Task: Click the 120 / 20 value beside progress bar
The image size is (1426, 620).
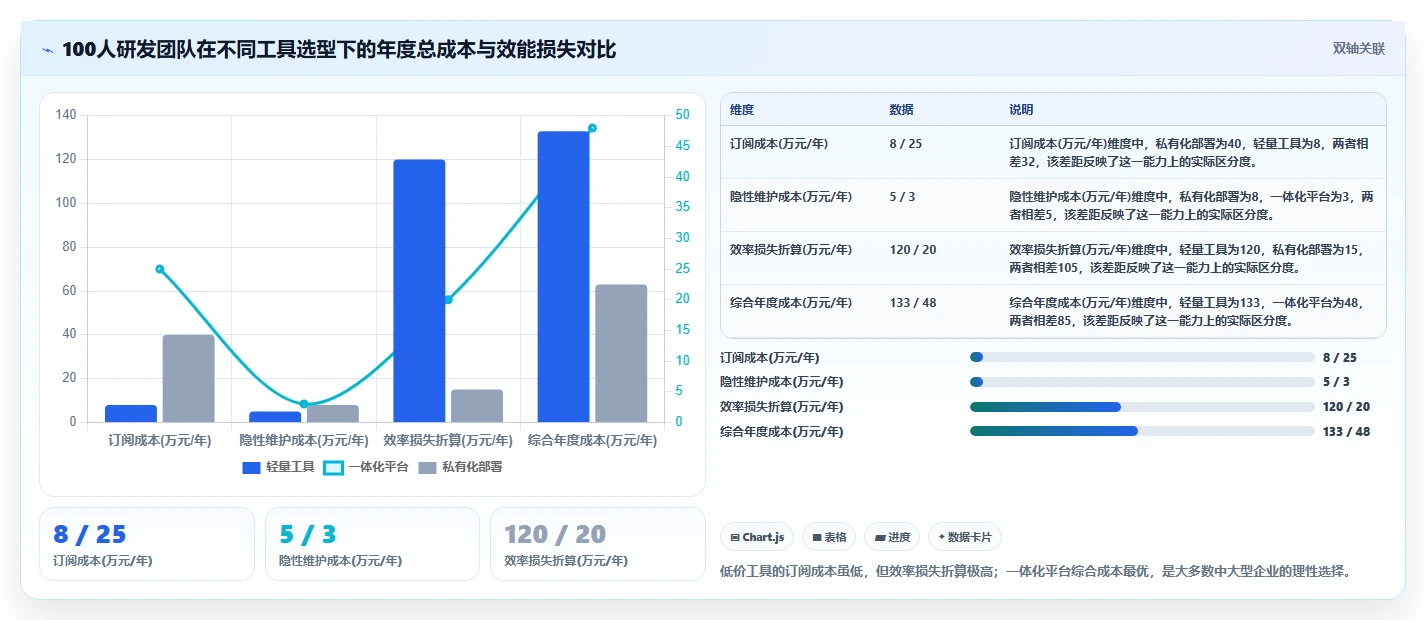Action: point(1346,406)
